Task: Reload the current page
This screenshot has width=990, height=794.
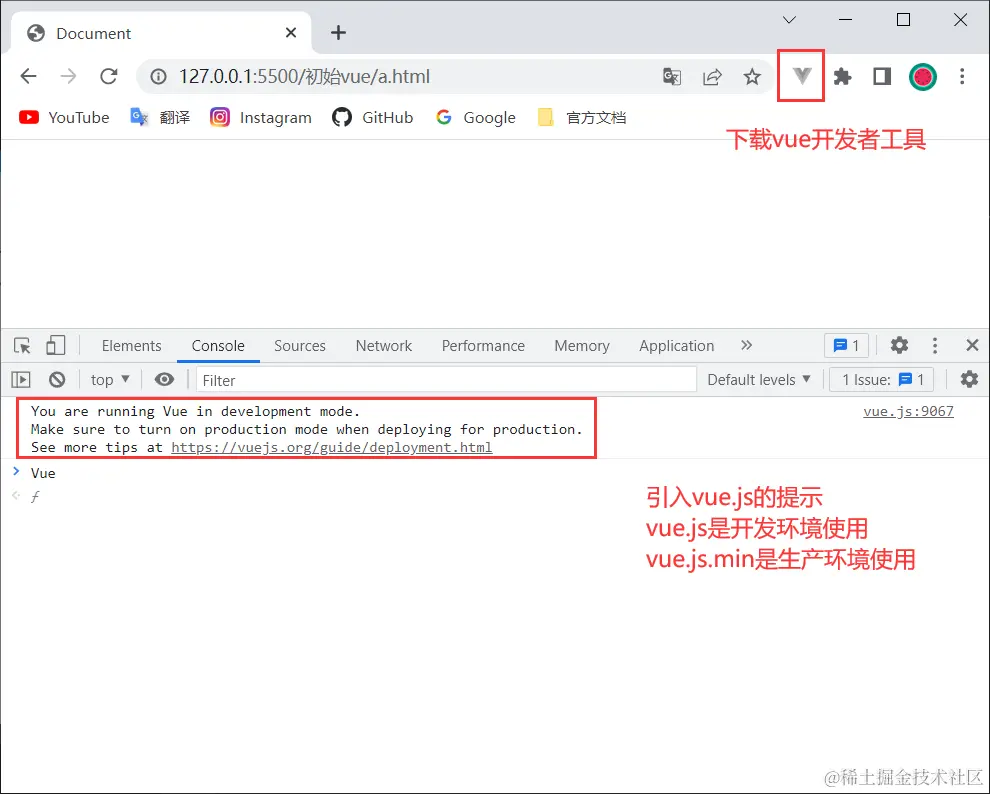Action: (x=109, y=76)
